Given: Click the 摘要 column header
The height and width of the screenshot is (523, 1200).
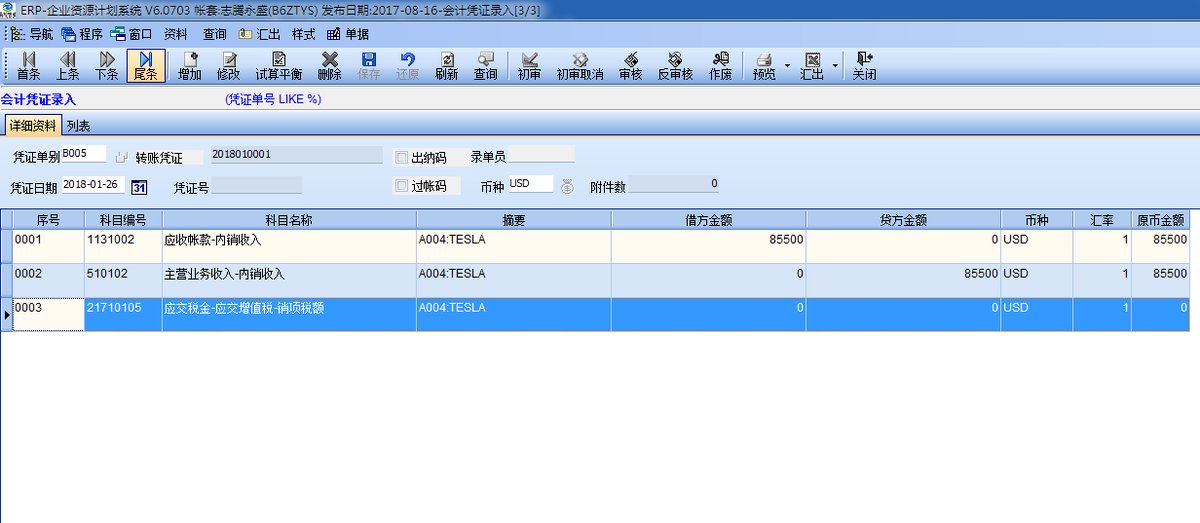Looking at the screenshot, I should tap(514, 219).
